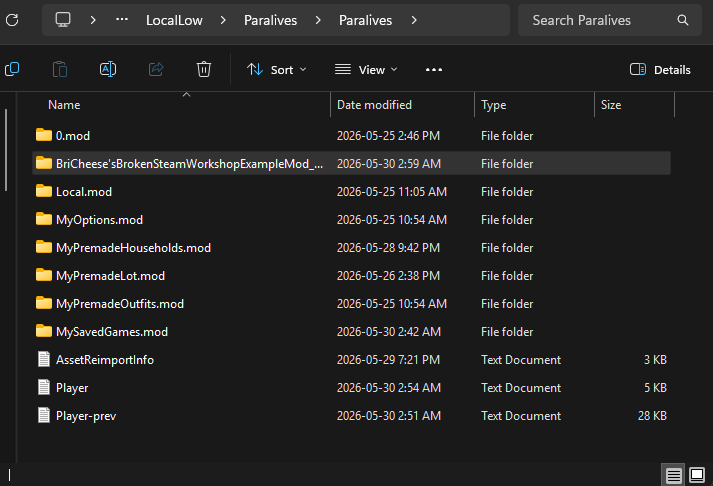Select the 0.mod folder name

pyautogui.click(x=73, y=136)
